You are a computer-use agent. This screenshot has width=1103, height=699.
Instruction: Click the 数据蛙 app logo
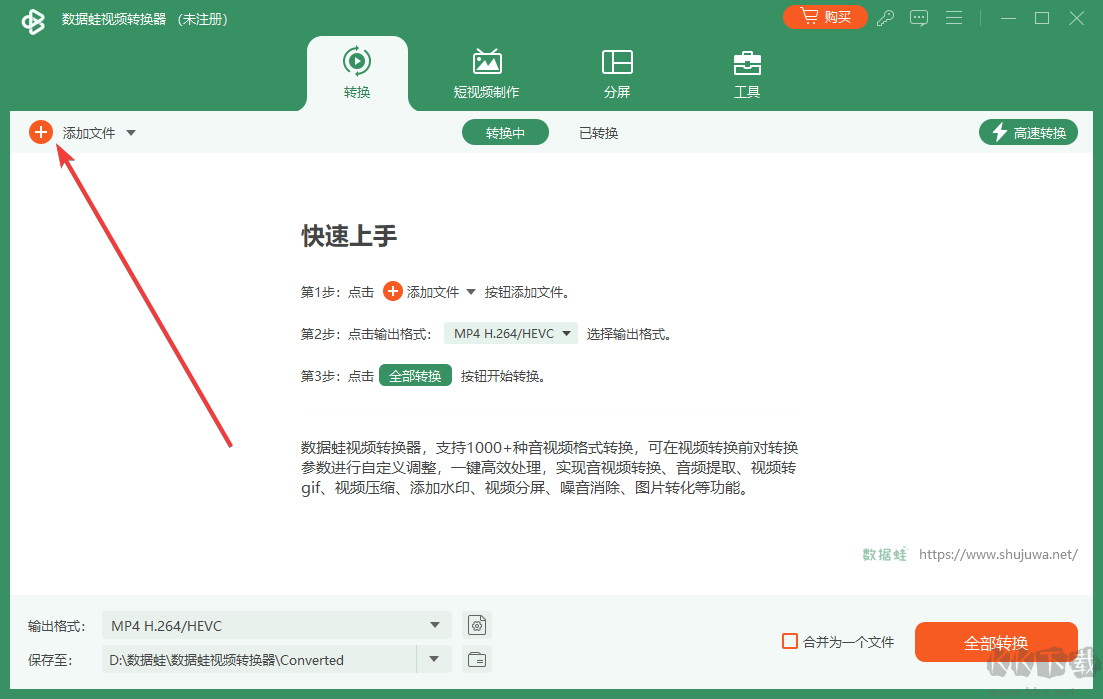tap(33, 18)
